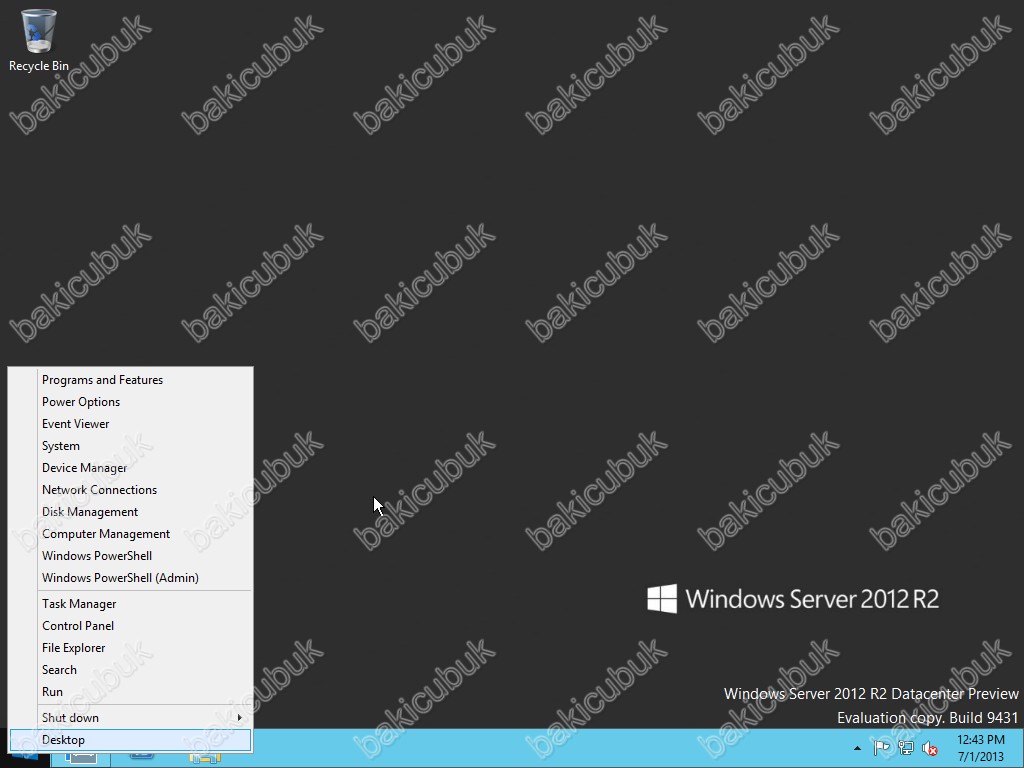The height and width of the screenshot is (768, 1024).
Task: Open Task Manager from the menu
Action: (131, 604)
